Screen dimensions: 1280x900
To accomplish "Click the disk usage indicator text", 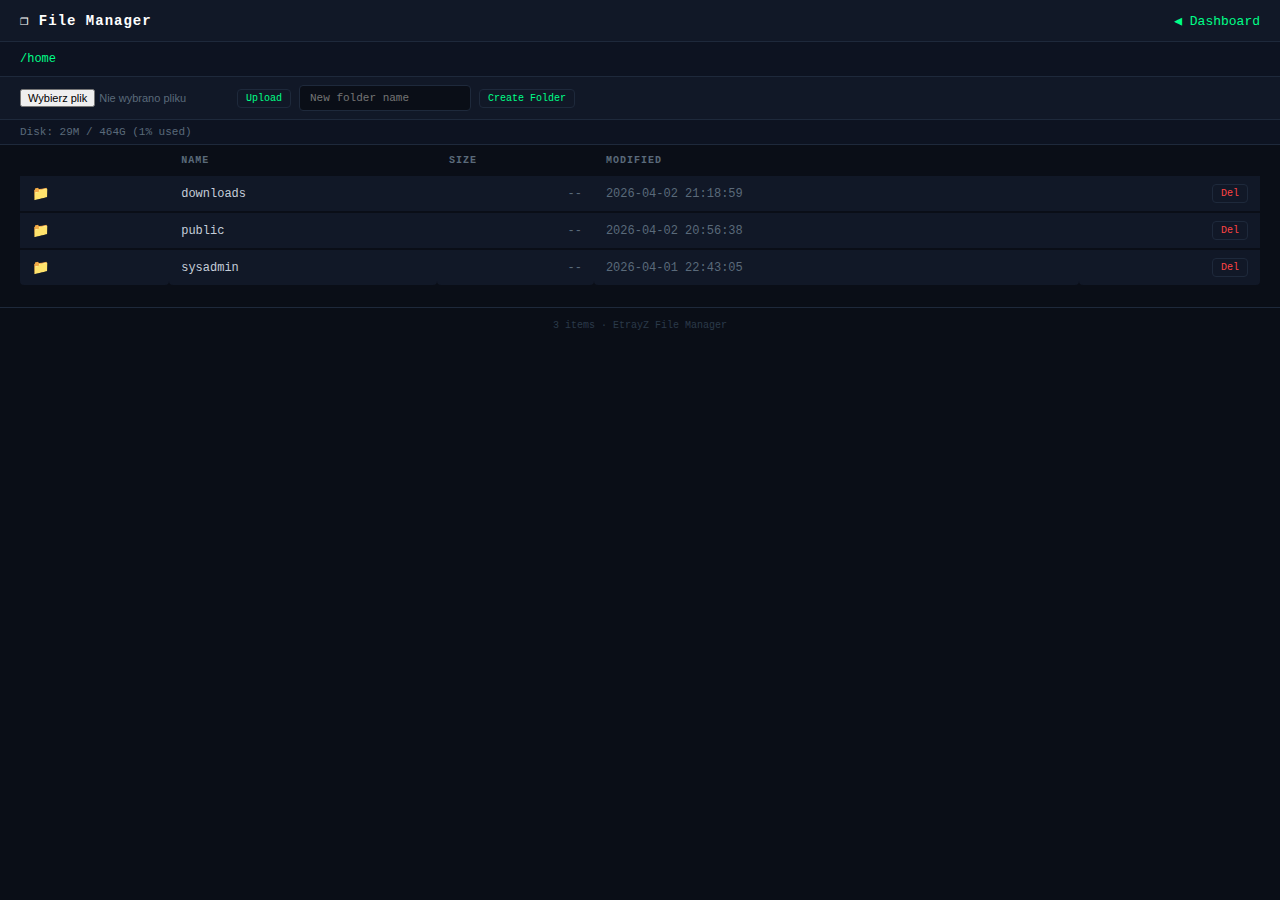I will tap(105, 131).
